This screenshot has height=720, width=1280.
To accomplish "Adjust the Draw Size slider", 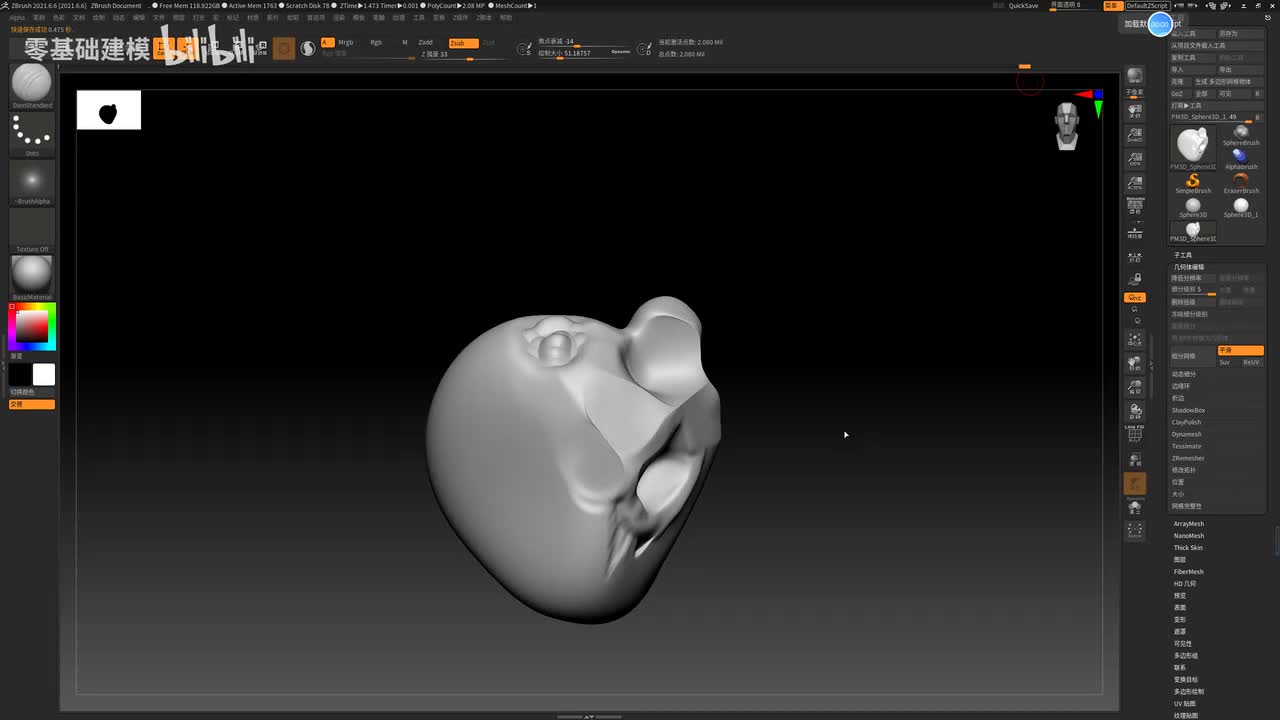I will click(570, 53).
